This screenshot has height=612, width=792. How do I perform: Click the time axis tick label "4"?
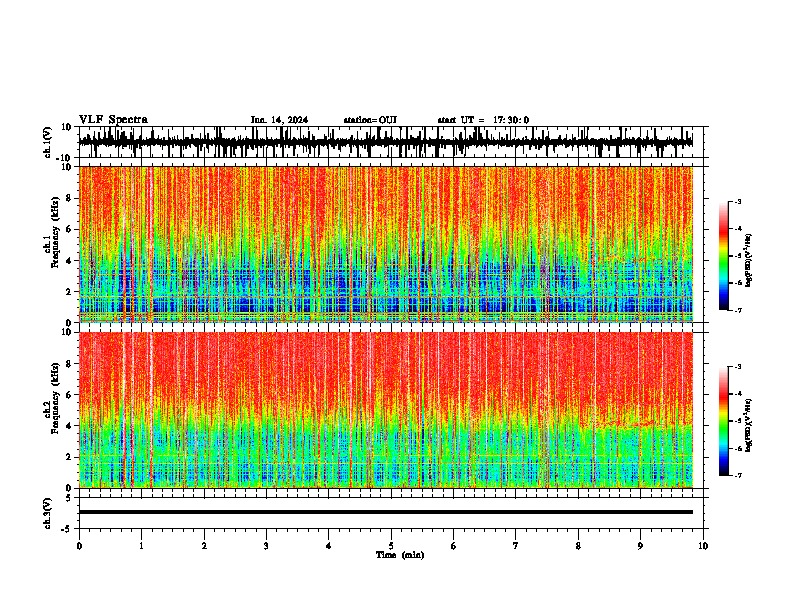(x=329, y=546)
